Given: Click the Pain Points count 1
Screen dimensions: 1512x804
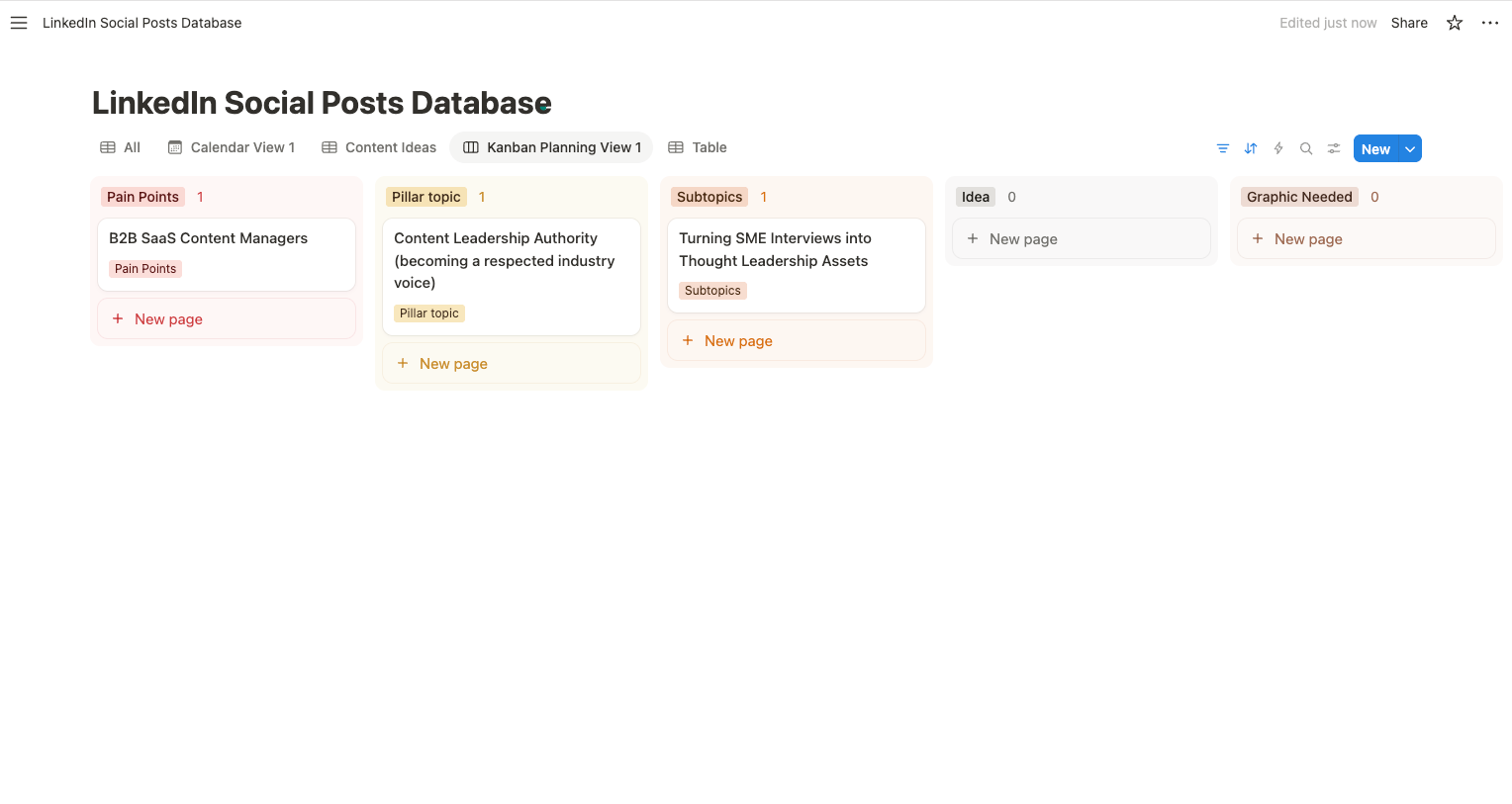Looking at the screenshot, I should coord(200,197).
